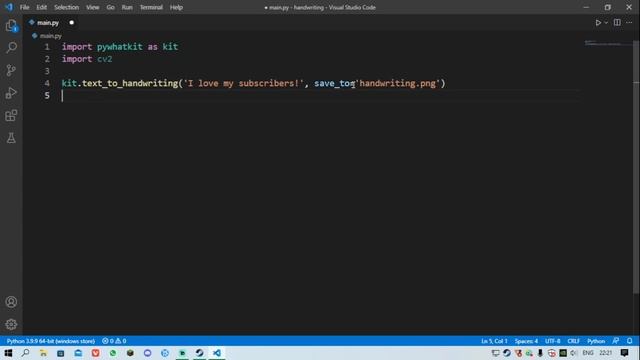Change end of line sequence via CRLF
Viewport: 640px width, 360px height.
click(x=573, y=341)
